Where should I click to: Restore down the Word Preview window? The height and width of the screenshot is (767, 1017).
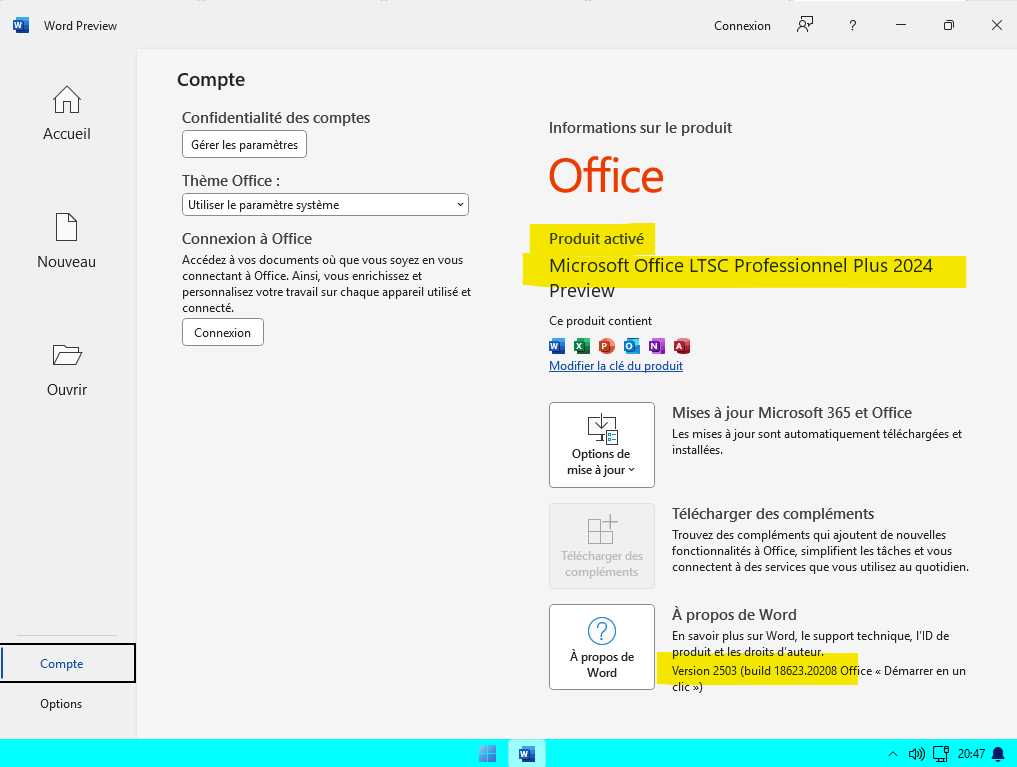[949, 25]
